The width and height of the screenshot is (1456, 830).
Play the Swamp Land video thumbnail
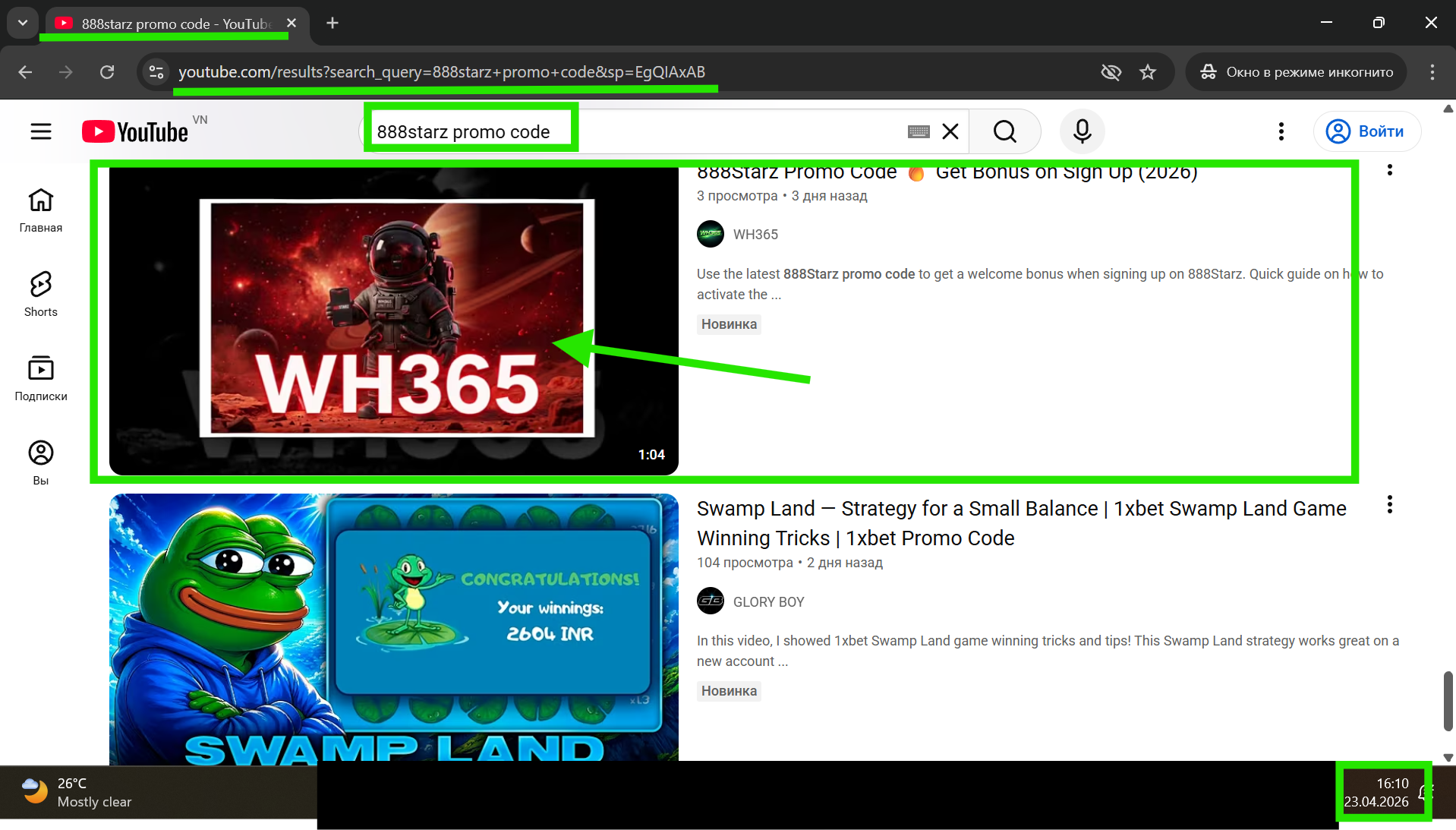point(394,629)
